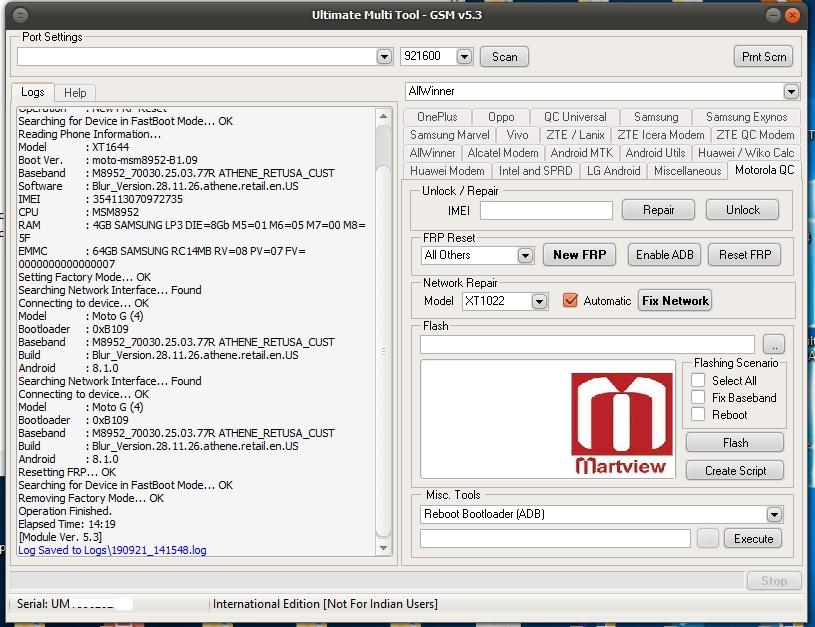Select the Android MTK tab
Image resolution: width=815 pixels, height=627 pixels.
[x=580, y=153]
